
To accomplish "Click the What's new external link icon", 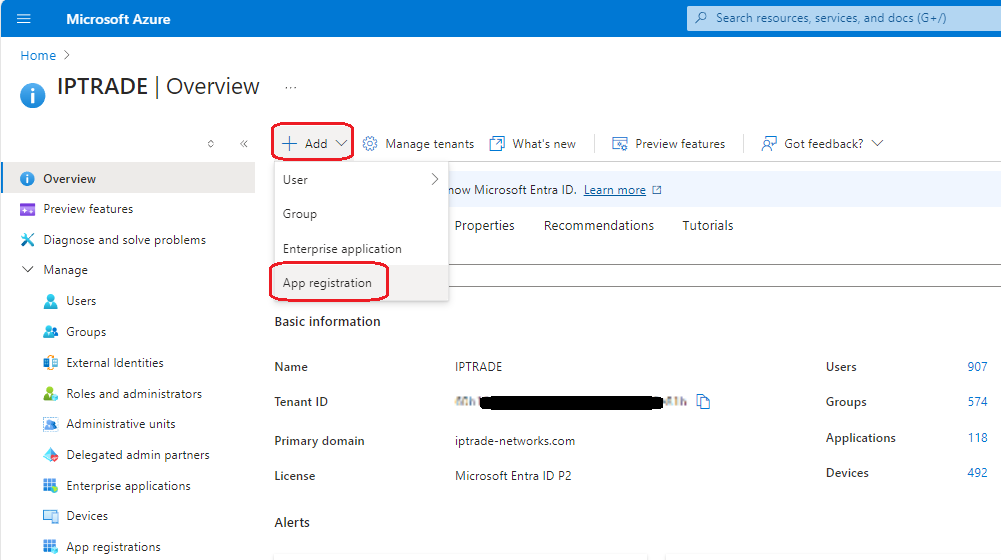I will point(497,144).
